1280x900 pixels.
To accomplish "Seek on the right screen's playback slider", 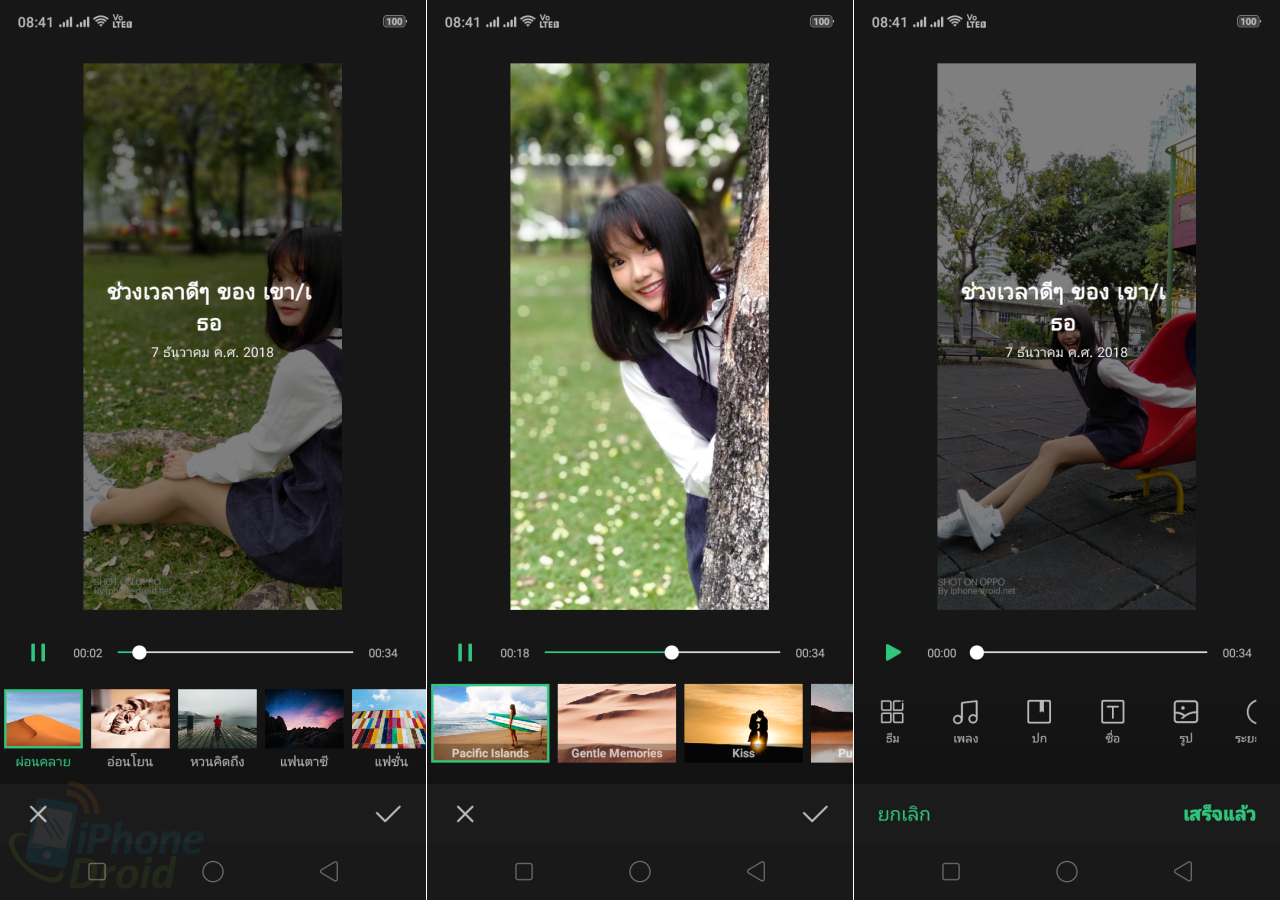I will (x=1089, y=652).
